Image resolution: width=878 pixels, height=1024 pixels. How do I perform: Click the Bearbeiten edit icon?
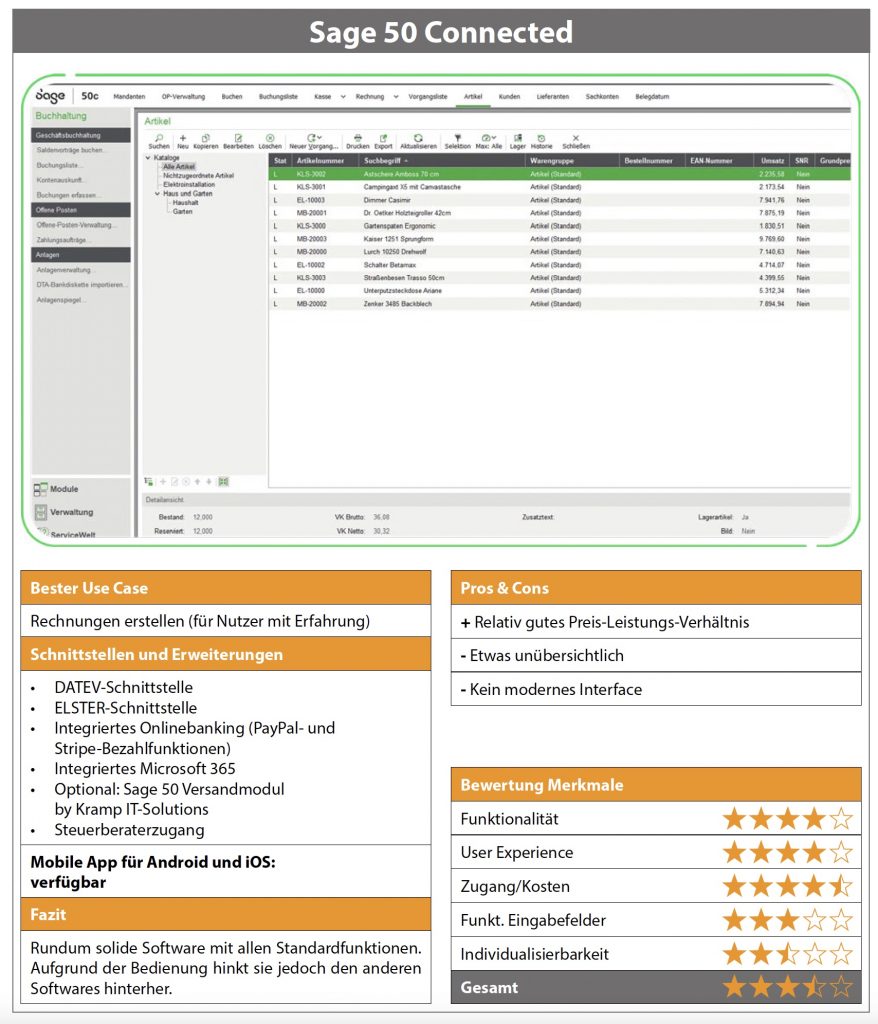point(238,138)
